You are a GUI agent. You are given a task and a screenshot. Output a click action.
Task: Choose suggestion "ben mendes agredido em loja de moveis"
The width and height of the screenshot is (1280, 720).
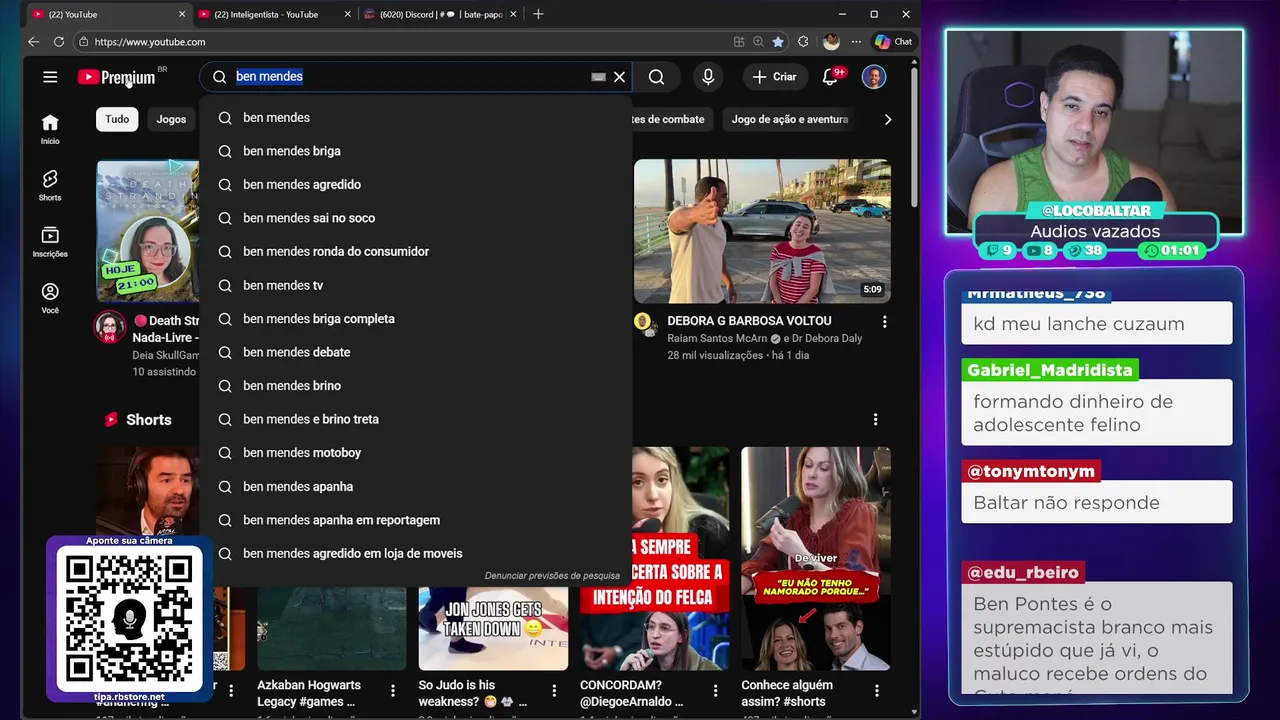[x=416, y=553]
